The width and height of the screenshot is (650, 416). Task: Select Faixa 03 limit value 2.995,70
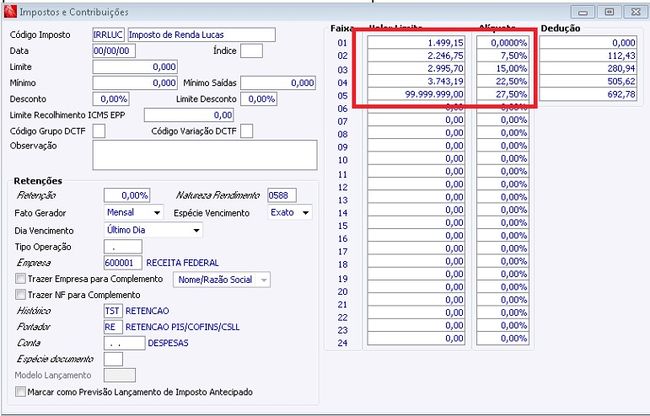416,68
